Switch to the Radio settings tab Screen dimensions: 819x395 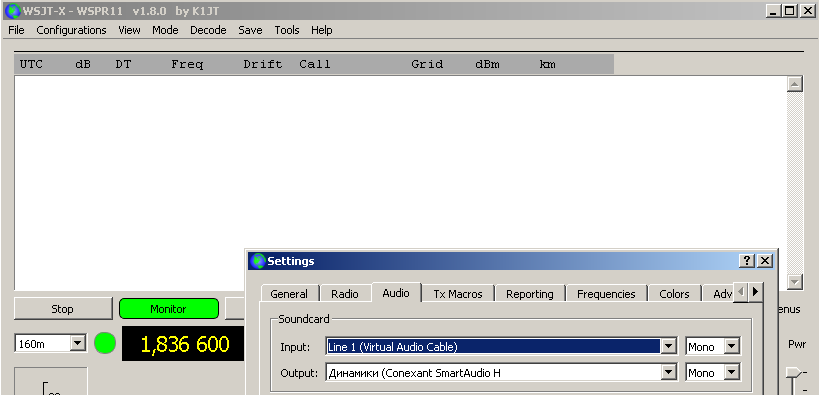point(345,294)
